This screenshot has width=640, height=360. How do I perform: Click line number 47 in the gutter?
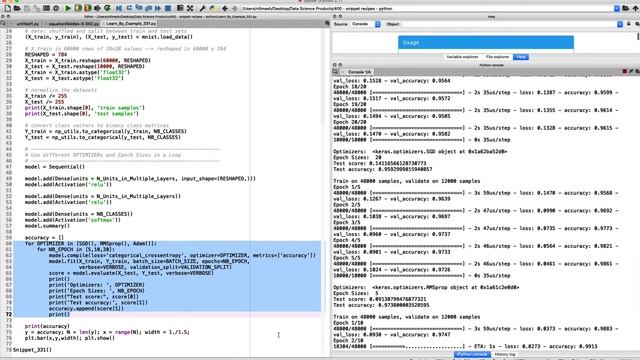pos(9,167)
